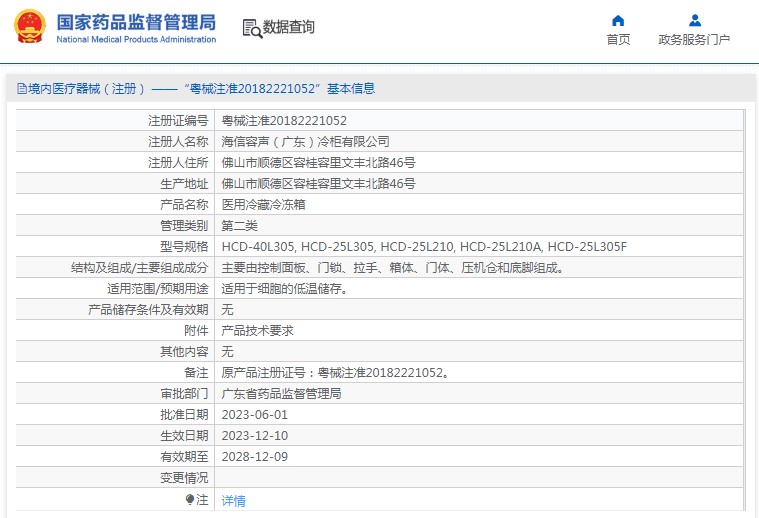Click the 产品名称 label cell
Viewport: 759px width, 518px height.
click(x=115, y=204)
